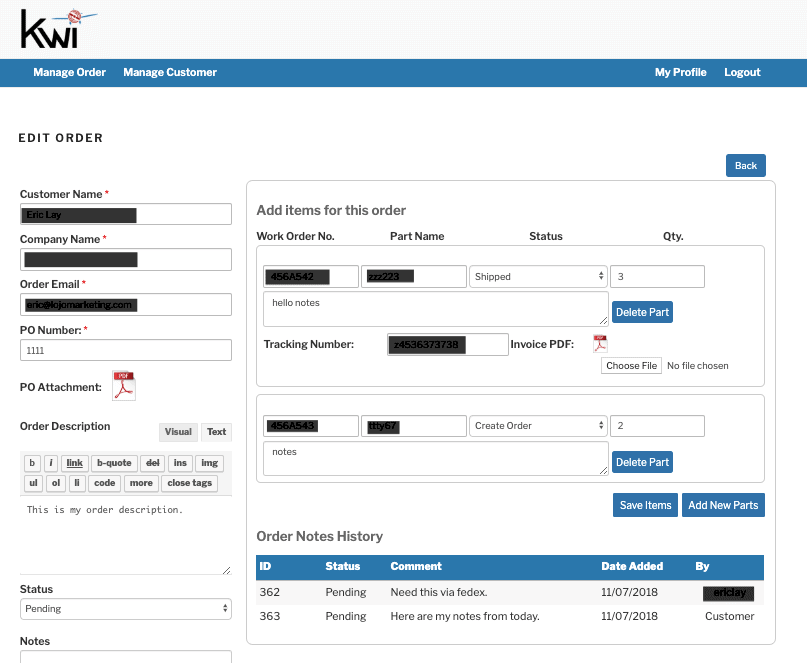The image size is (807, 663).
Task: Click the 'b-quote' editor button
Action: point(113,463)
